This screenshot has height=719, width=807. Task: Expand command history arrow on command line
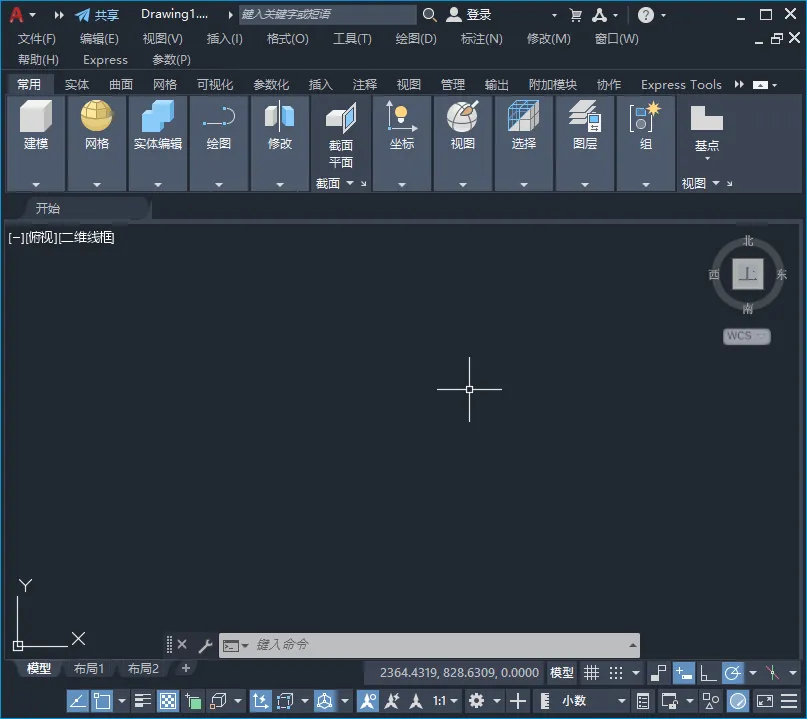click(633, 645)
